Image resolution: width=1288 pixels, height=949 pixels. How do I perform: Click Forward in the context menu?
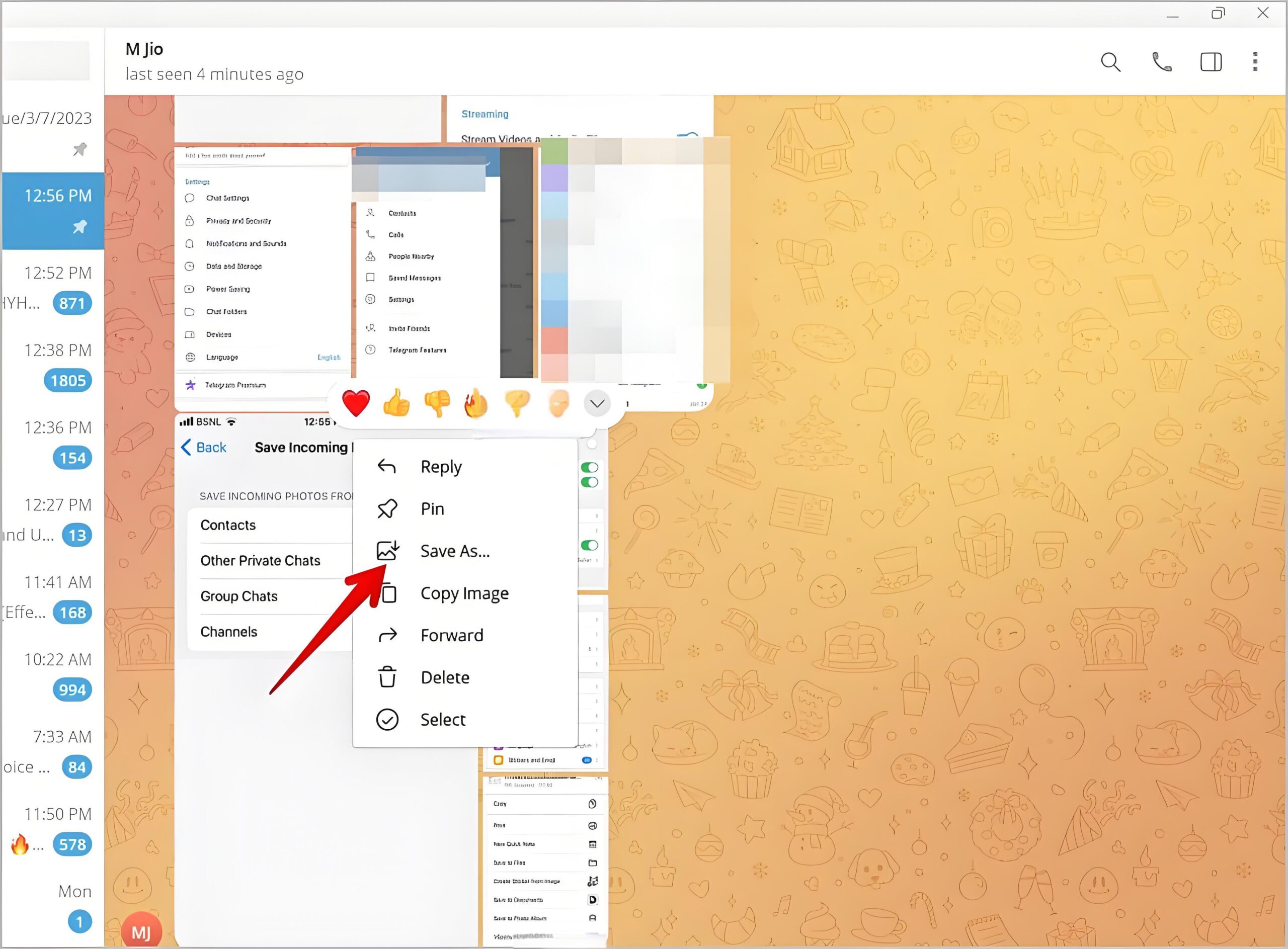[452, 635]
